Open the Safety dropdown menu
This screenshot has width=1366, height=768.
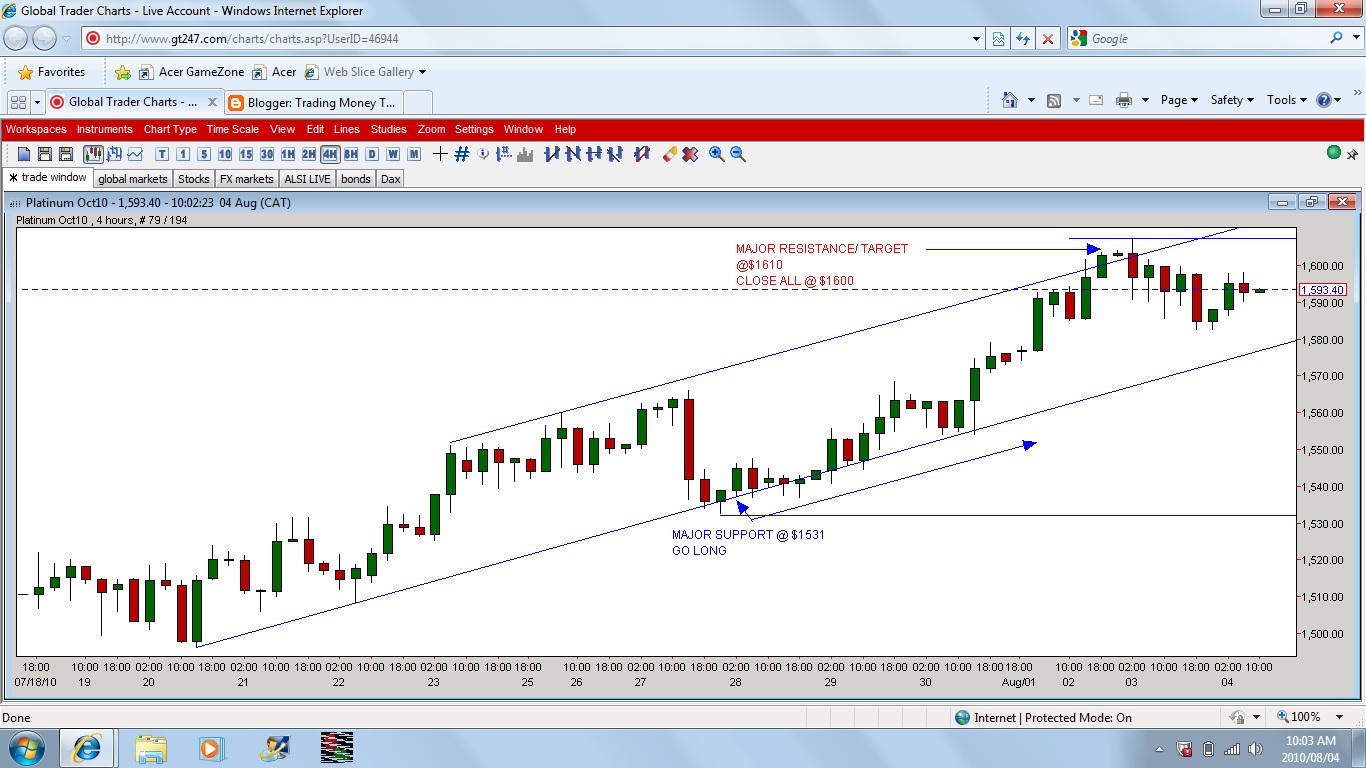(x=1232, y=100)
